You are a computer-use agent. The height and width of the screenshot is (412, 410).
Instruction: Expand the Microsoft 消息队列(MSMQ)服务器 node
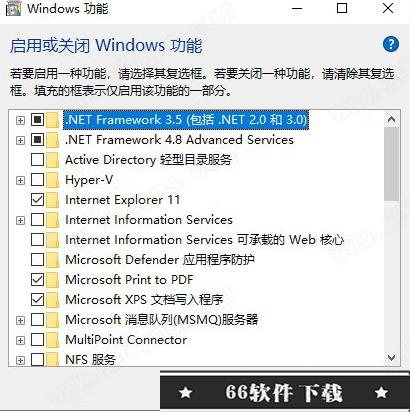(x=20, y=320)
